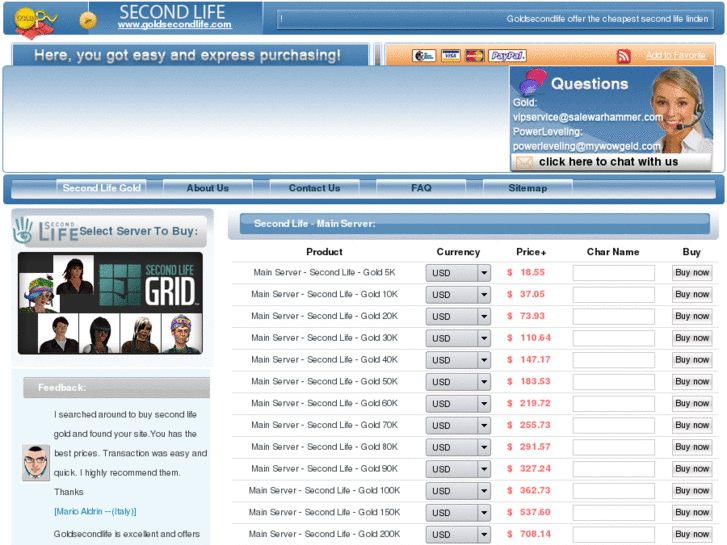
Task: Open currency dropdown for Gold 30K
Action: tap(458, 339)
